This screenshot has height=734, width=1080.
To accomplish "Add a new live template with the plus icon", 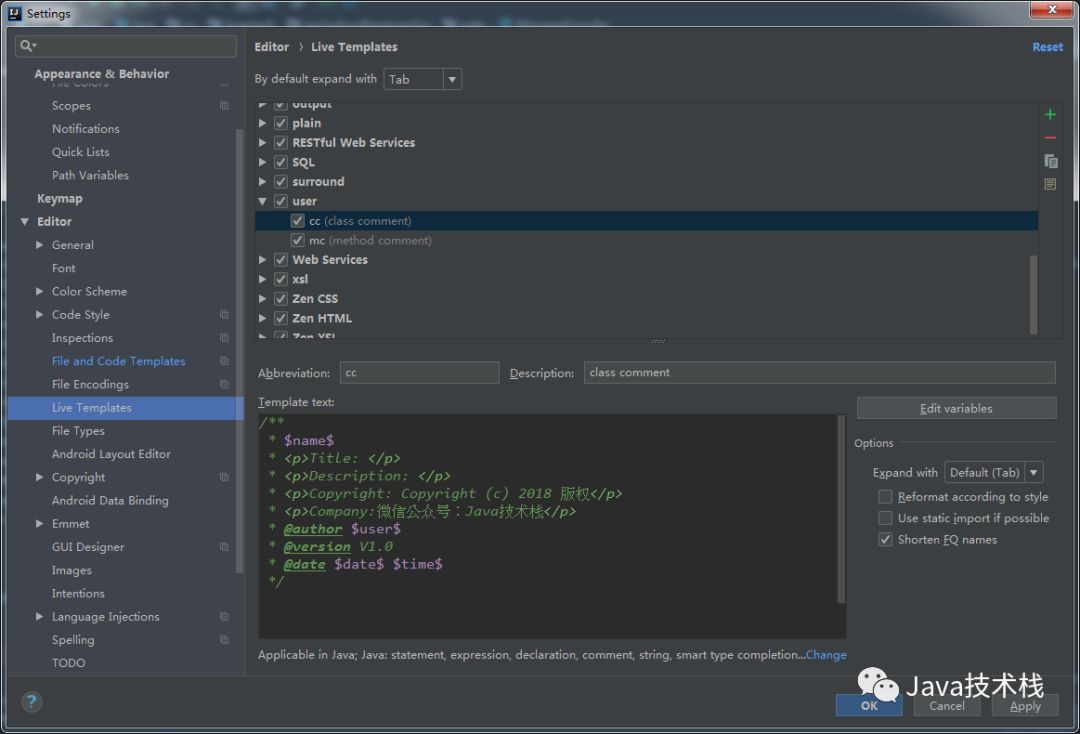I will point(1050,114).
